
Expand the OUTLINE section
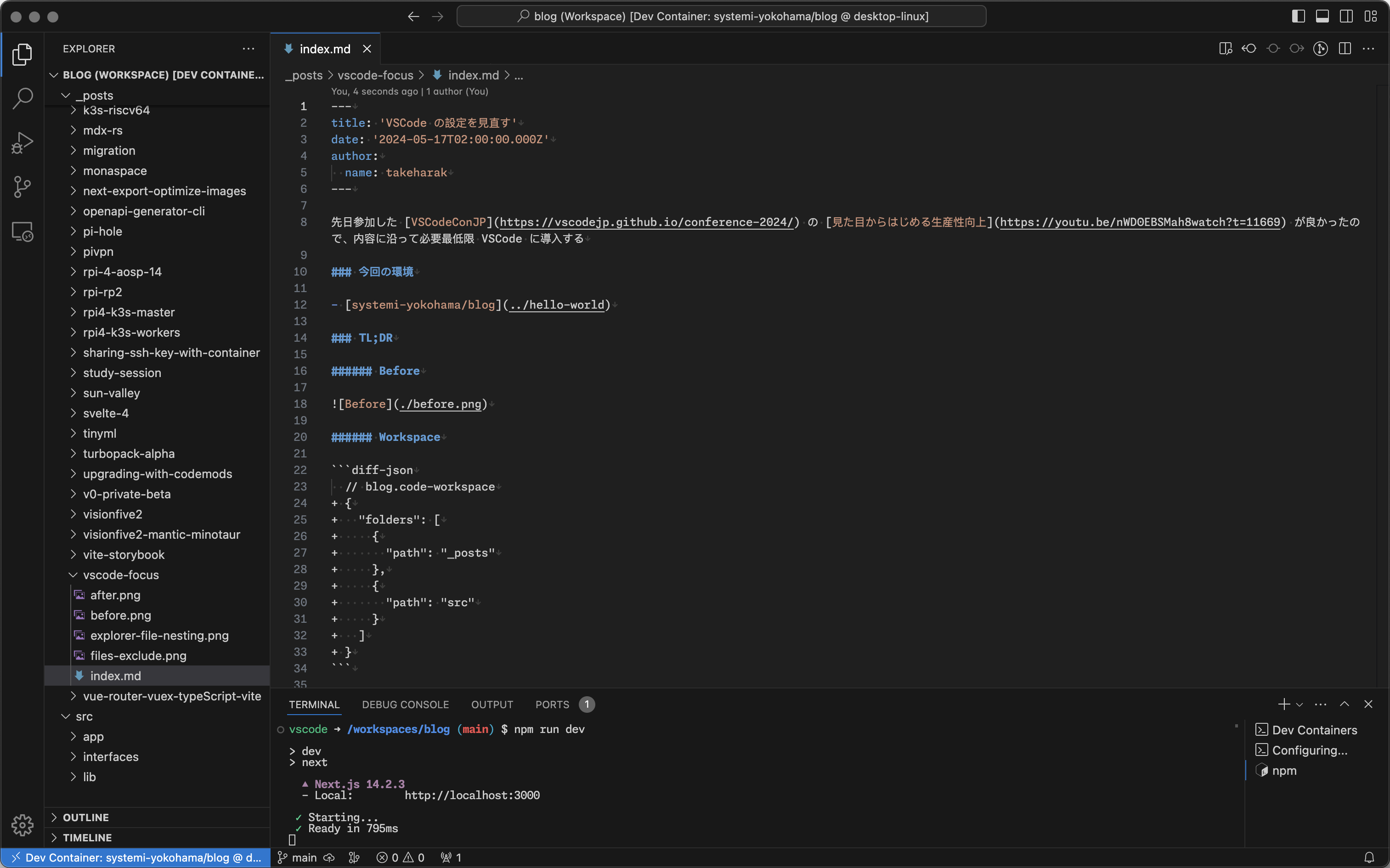[157, 817]
